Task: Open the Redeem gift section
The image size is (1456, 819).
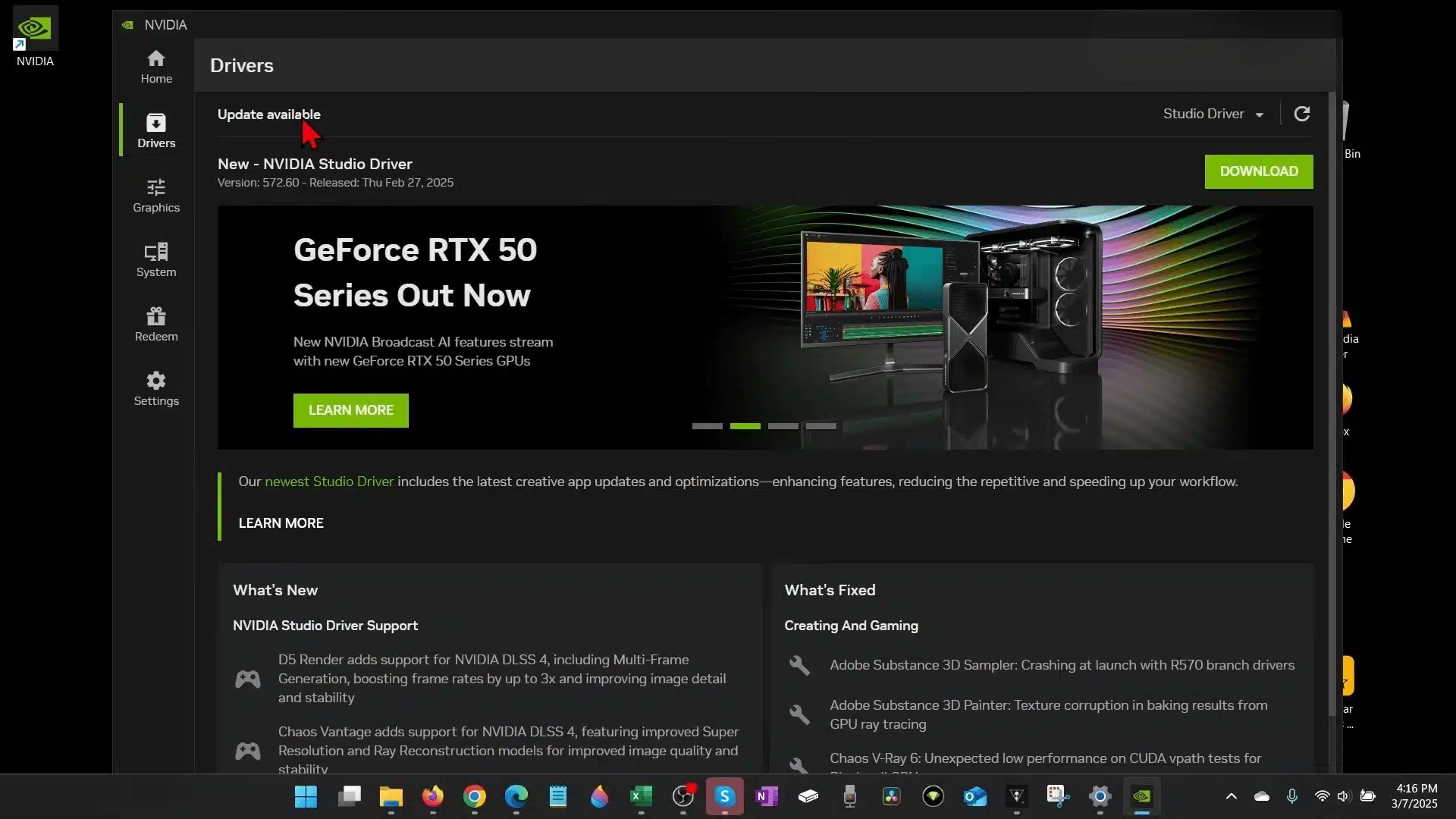Action: tap(156, 325)
